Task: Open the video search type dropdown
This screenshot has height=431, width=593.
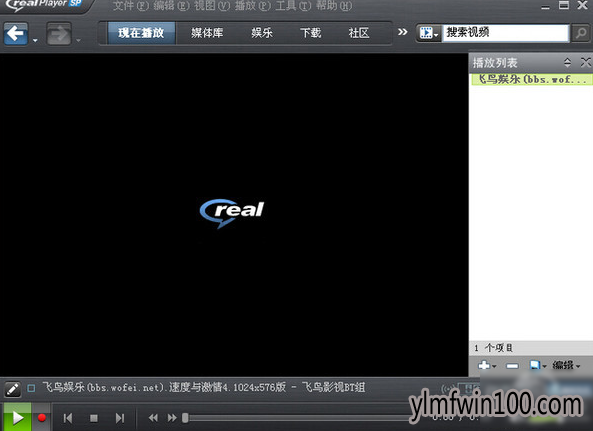Action: (429, 33)
